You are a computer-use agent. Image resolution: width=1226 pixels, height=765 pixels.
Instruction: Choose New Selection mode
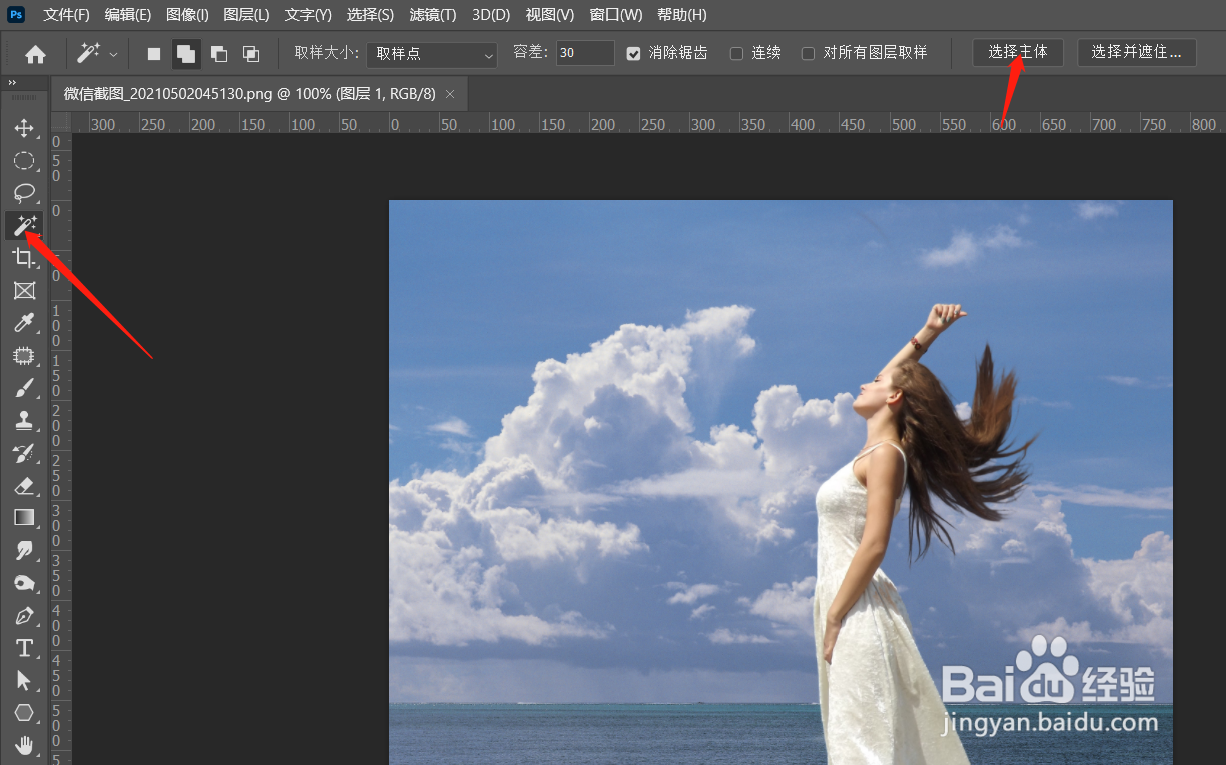point(154,54)
